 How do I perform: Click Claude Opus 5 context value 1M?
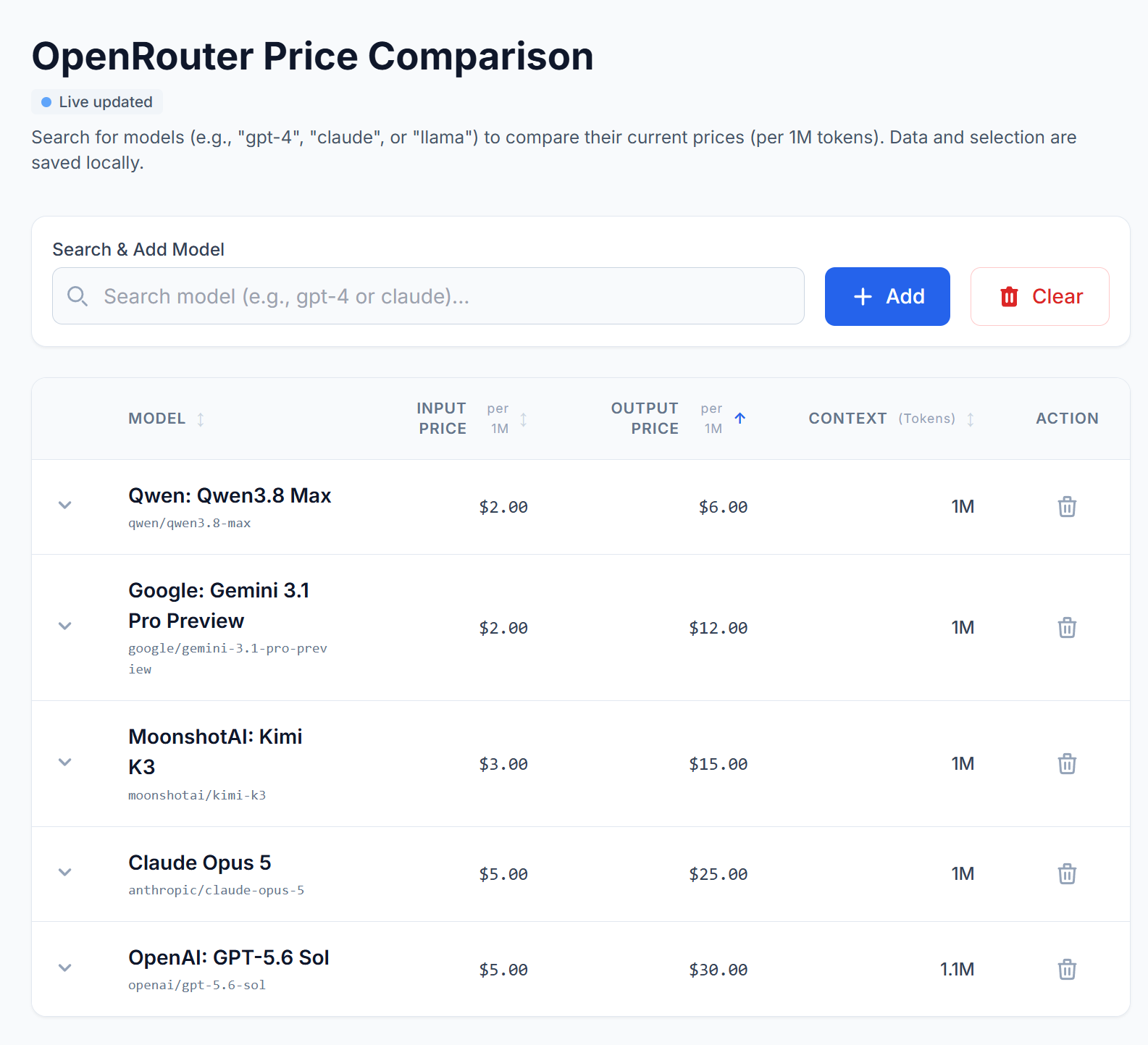[x=963, y=873]
